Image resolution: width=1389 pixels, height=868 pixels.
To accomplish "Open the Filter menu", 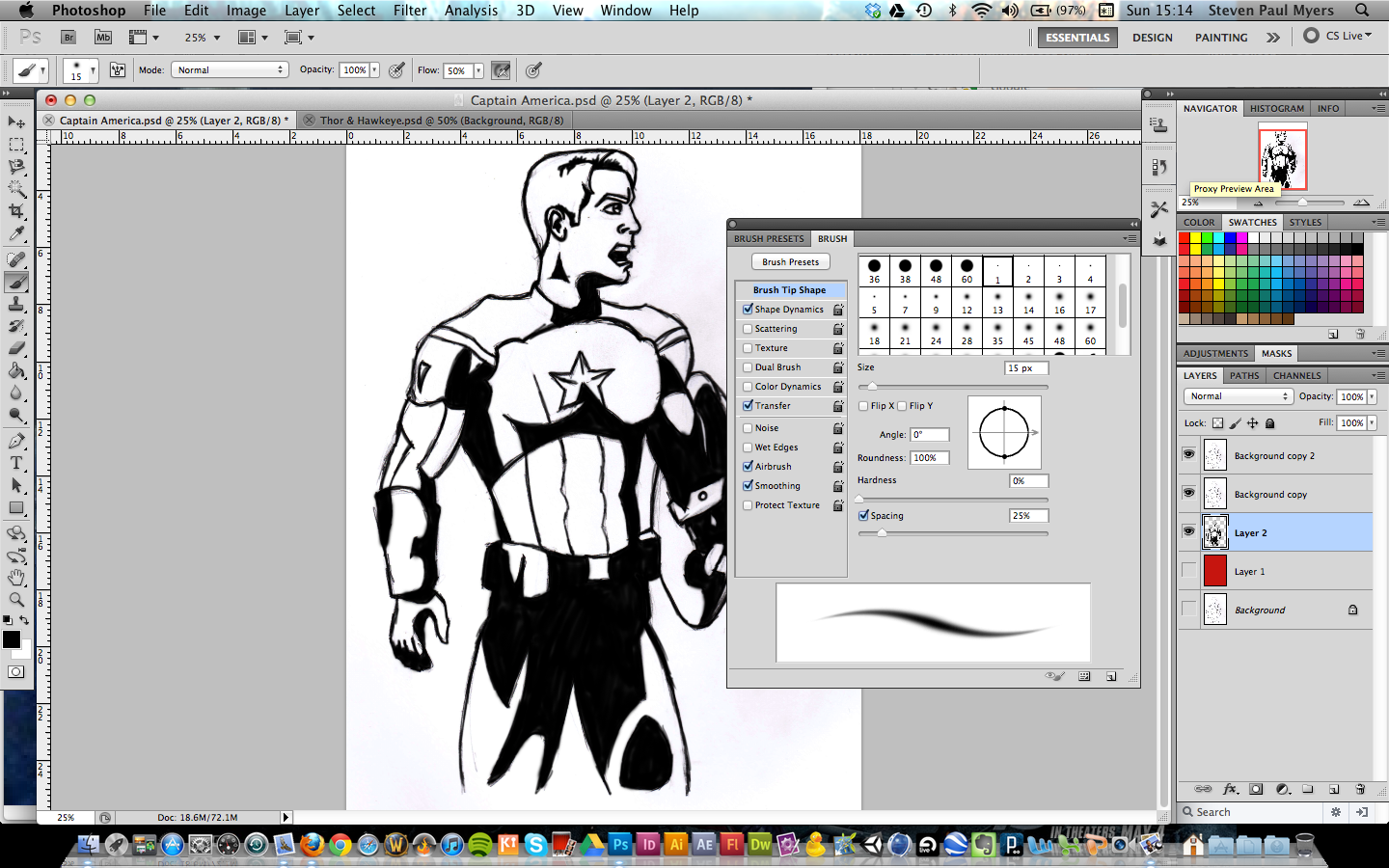I will pos(410,11).
